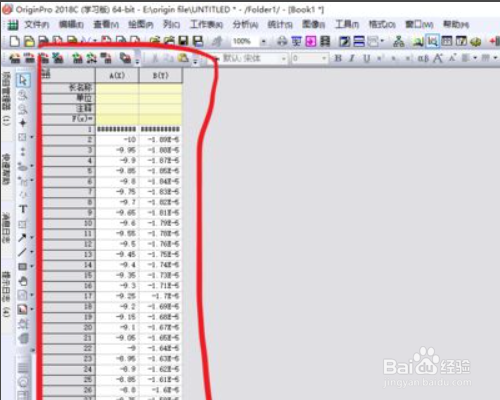Select the Zoom In magnifier tool
This screenshot has height=400, width=500.
pyautogui.click(x=23, y=95)
